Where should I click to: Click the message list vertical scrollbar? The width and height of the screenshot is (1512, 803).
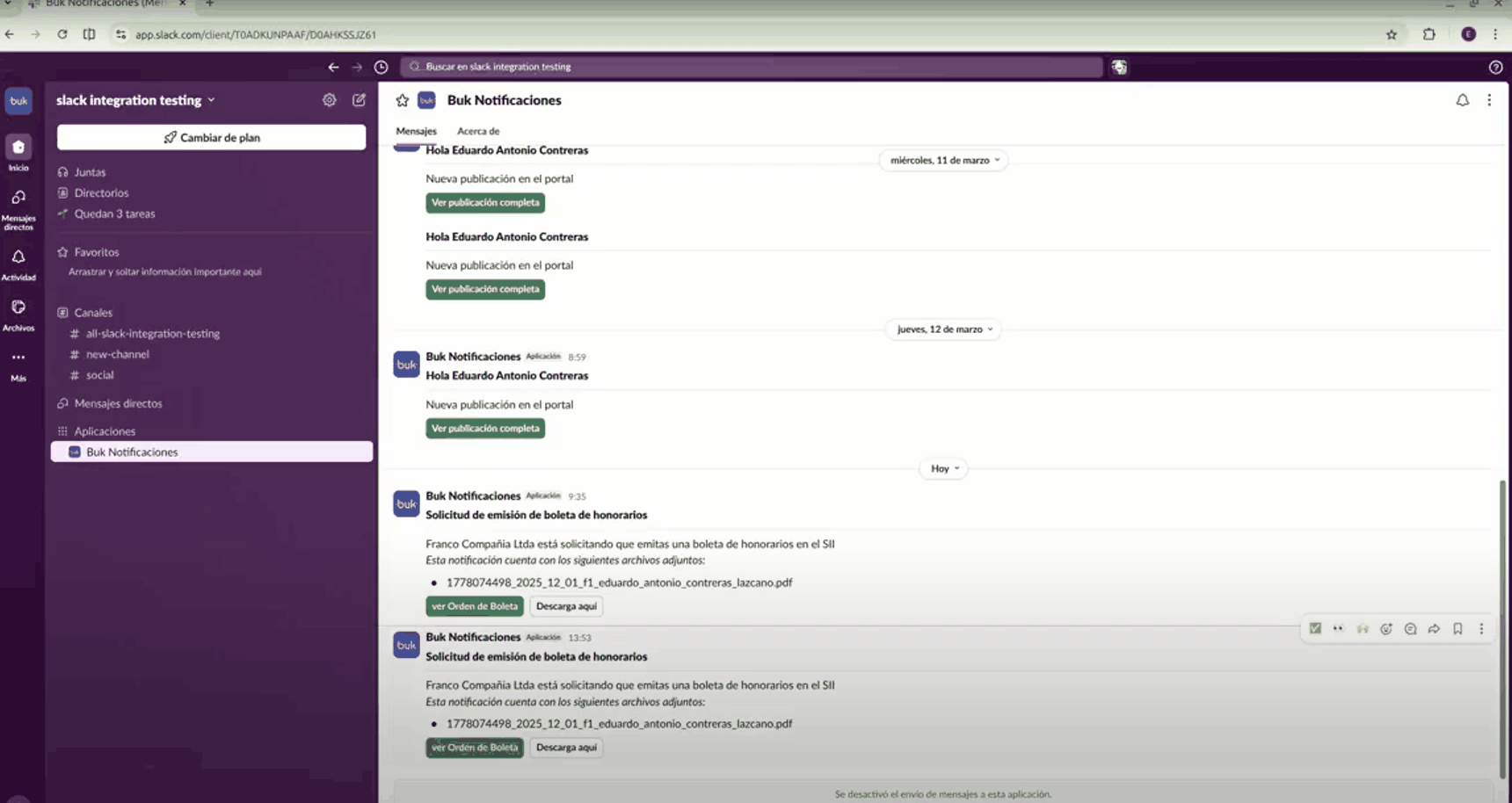pyautogui.click(x=1502, y=628)
